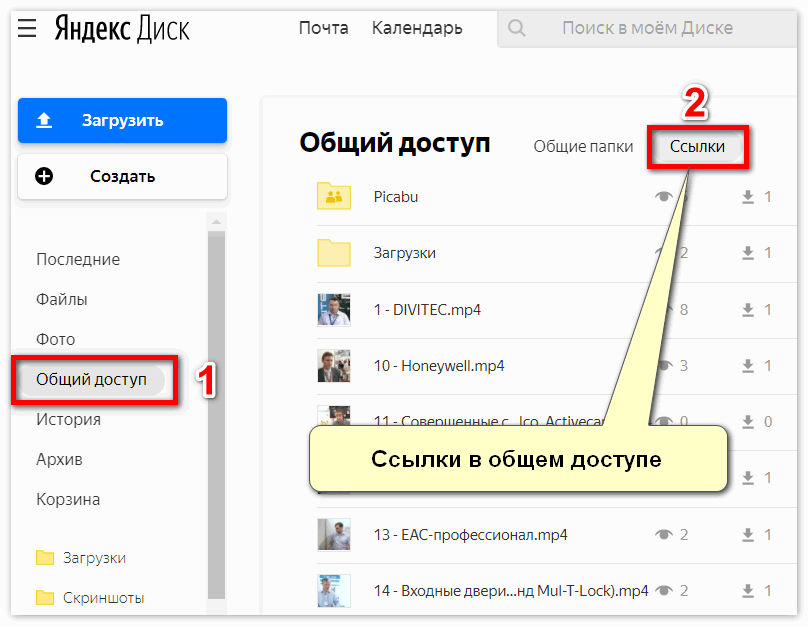Click the Picabu shared folder icon
Viewport: 808px width, 626px height.
(x=334, y=196)
